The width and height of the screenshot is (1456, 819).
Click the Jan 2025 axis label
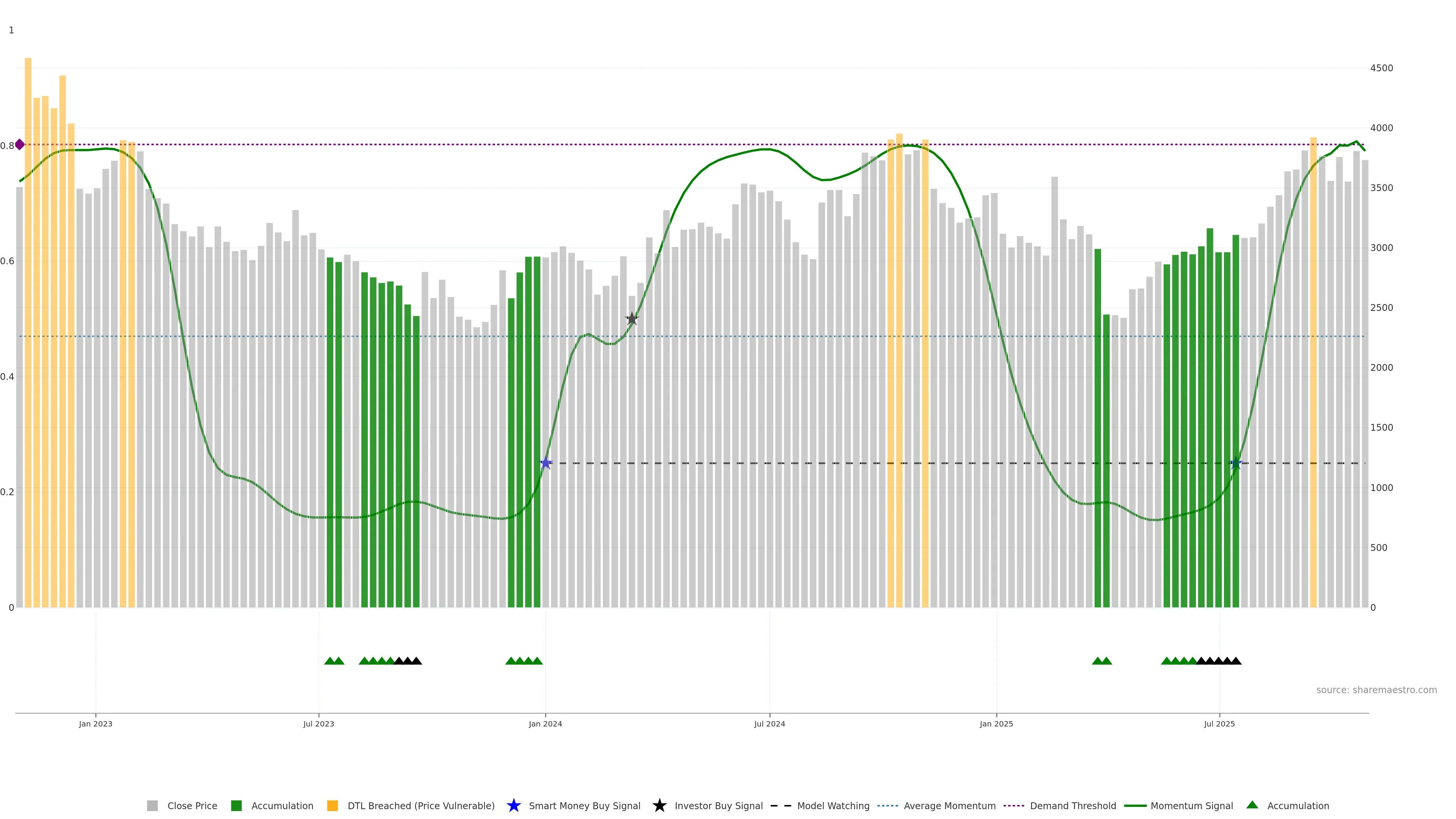(x=996, y=723)
